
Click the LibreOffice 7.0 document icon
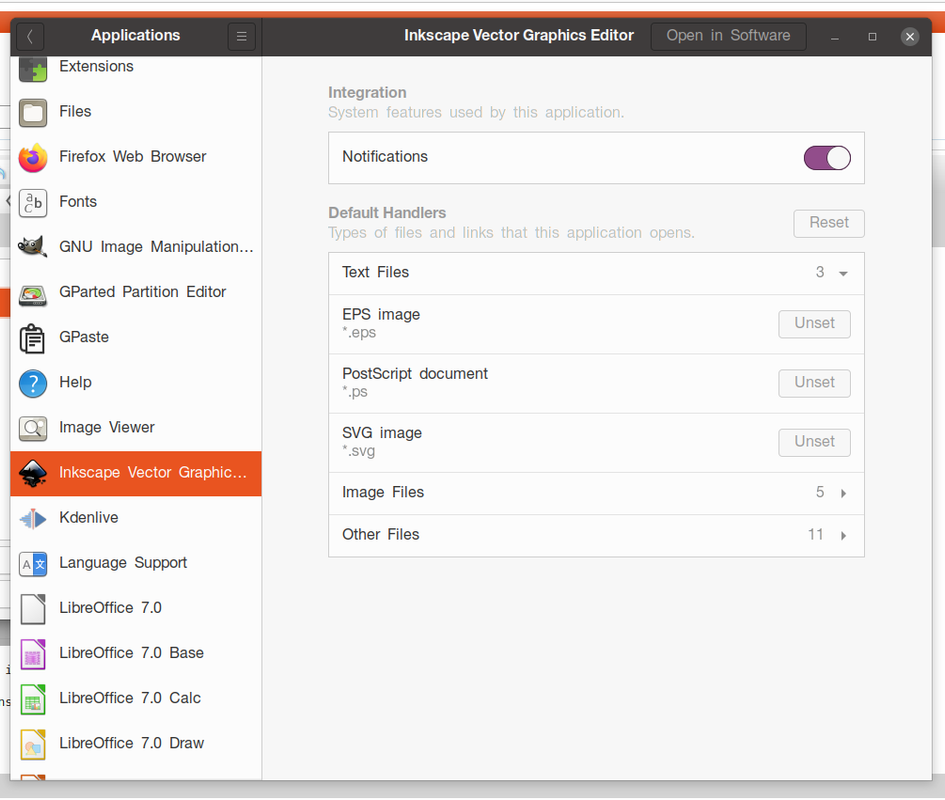point(33,609)
